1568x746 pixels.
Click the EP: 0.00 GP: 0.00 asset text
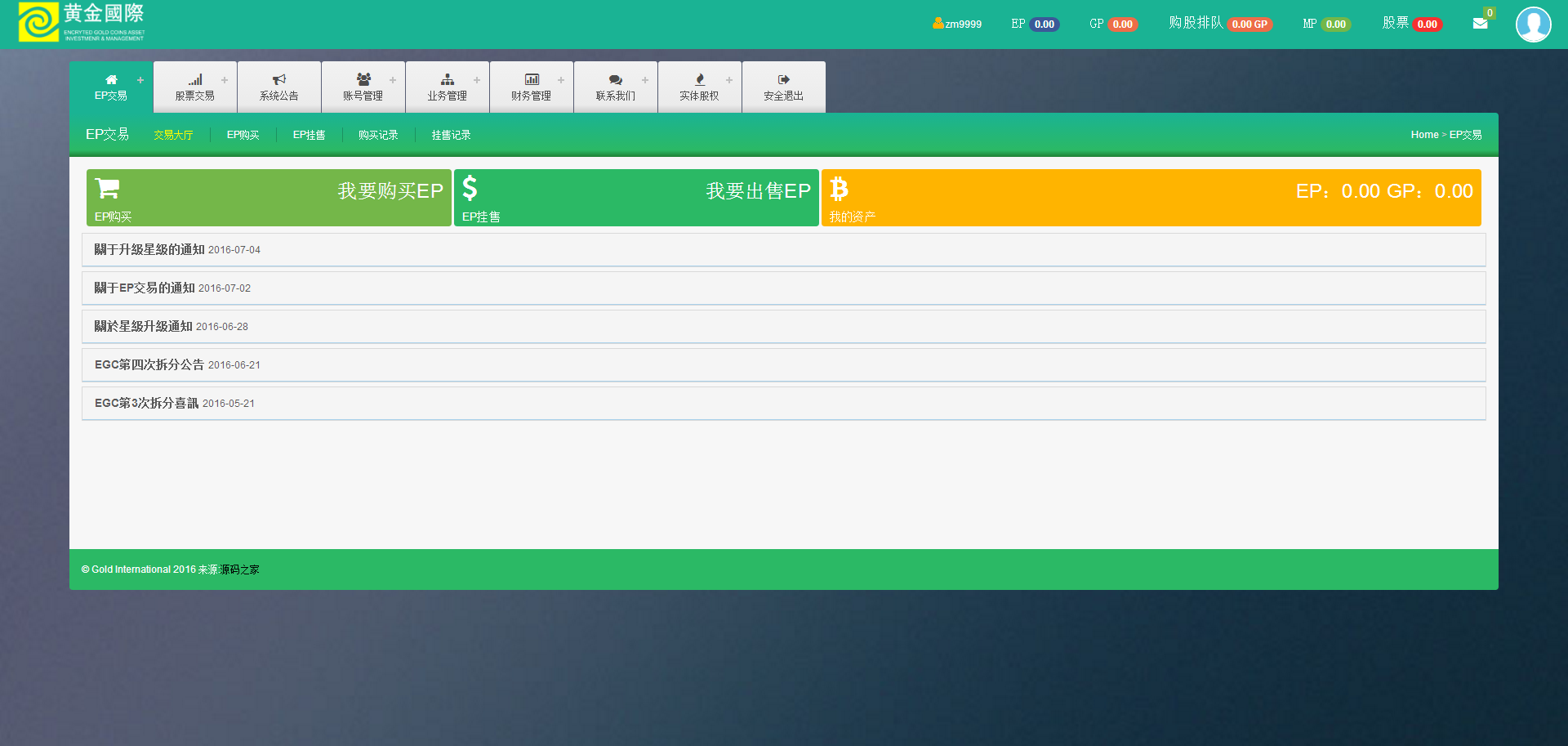[x=1384, y=191]
